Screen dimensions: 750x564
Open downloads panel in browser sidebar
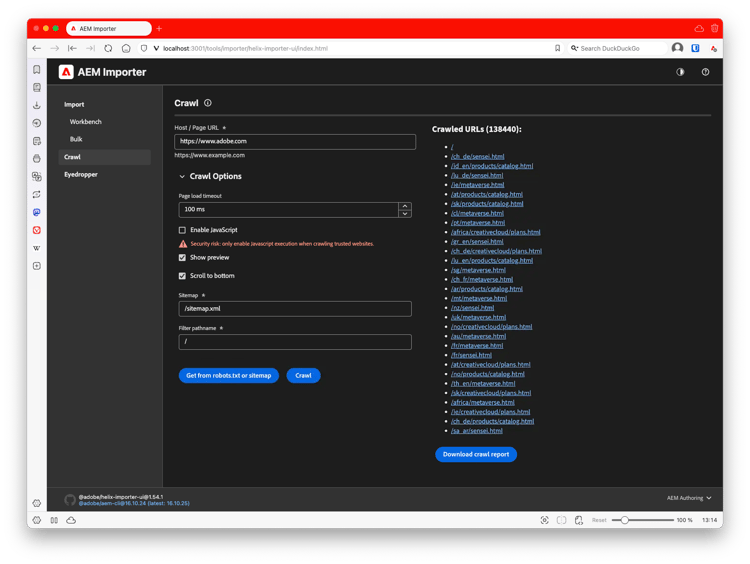tap(37, 105)
